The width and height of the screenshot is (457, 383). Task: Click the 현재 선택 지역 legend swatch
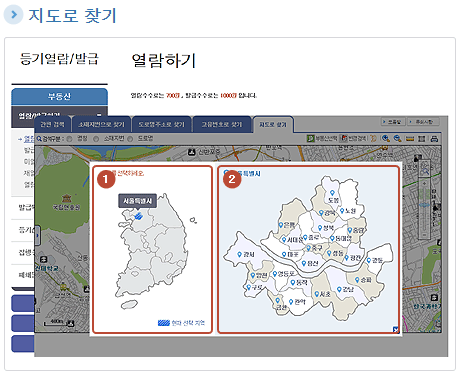(x=164, y=323)
